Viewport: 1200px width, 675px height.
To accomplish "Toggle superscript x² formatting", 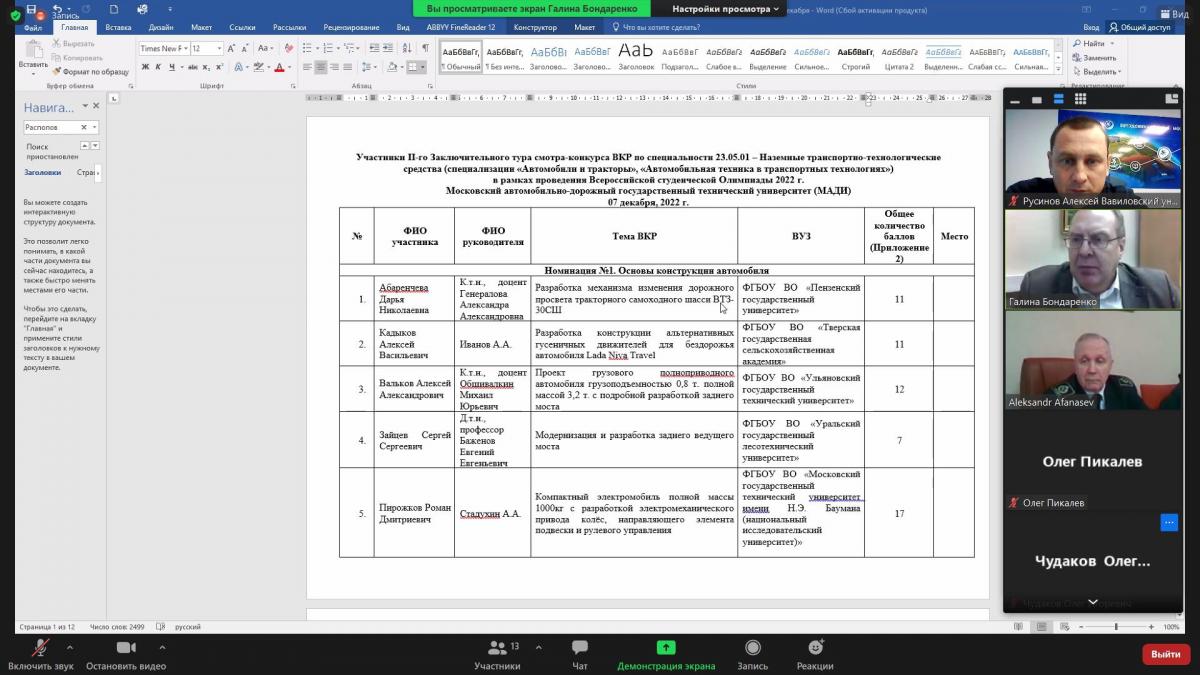I will [x=222, y=67].
